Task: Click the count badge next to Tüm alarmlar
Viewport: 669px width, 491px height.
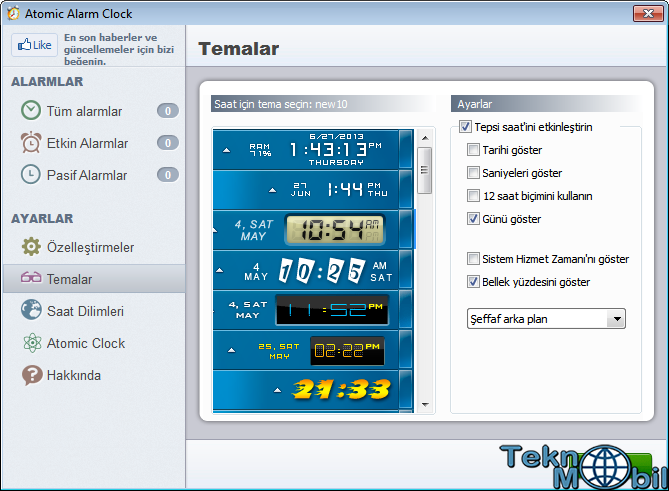Action: click(168, 111)
